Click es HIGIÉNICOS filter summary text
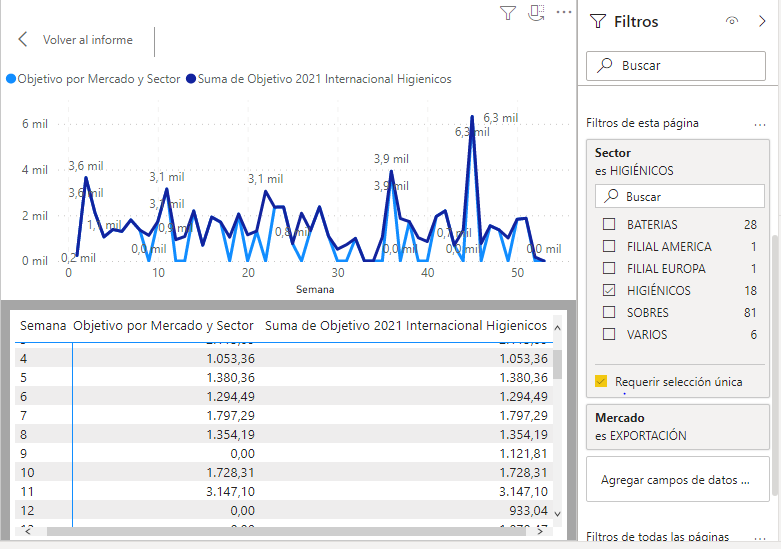 click(634, 171)
